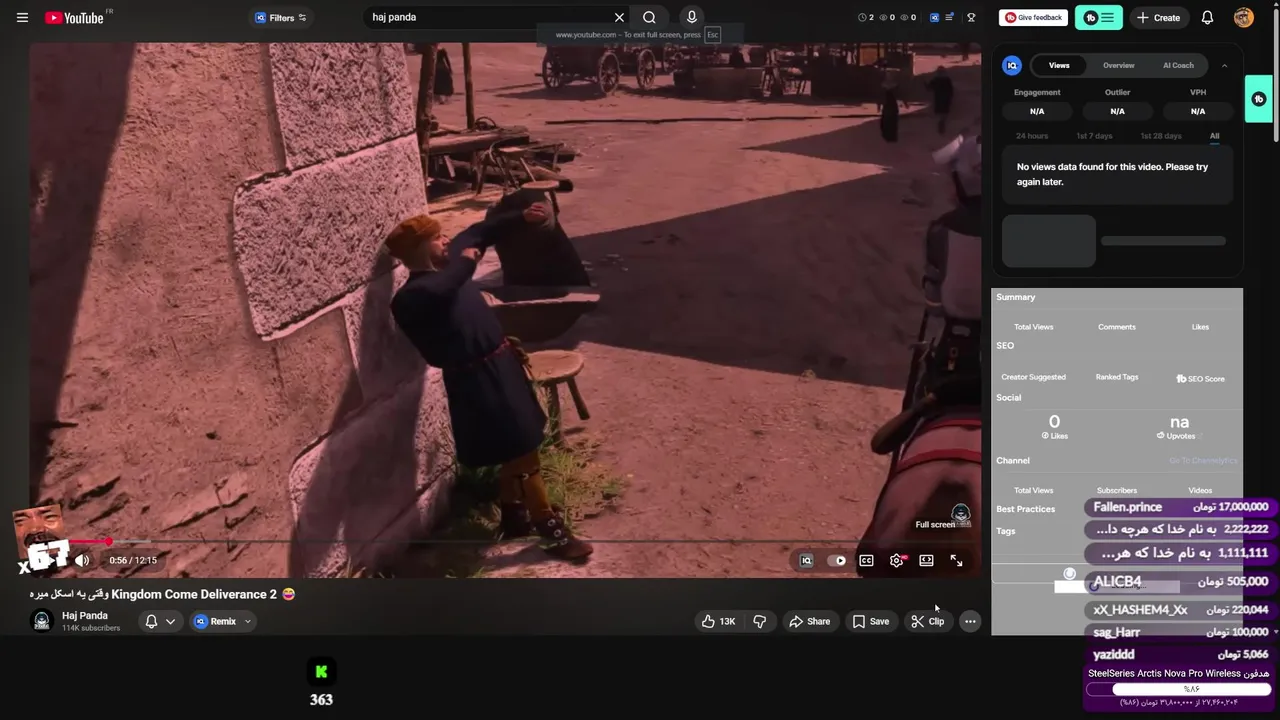
Task: Click the Create button
Action: [1158, 17]
